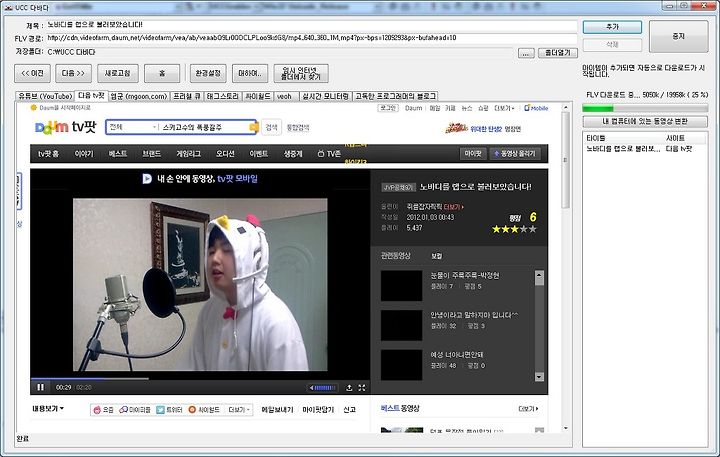Viewport: 720px width, 457px height.
Task: Click the 임시 인터넷 폴더에서 찾기 button
Action: (x=301, y=73)
